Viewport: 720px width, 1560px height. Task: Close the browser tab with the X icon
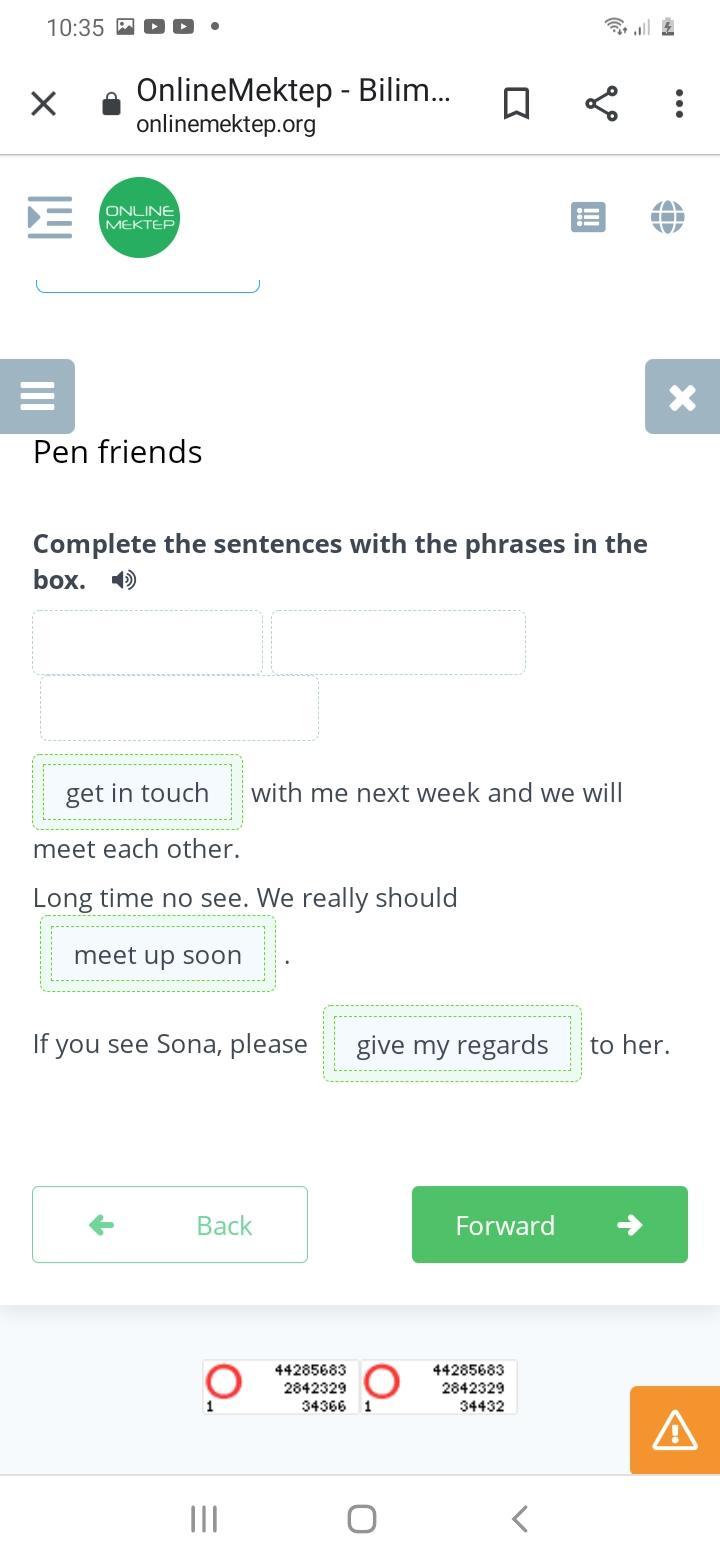click(x=43, y=103)
